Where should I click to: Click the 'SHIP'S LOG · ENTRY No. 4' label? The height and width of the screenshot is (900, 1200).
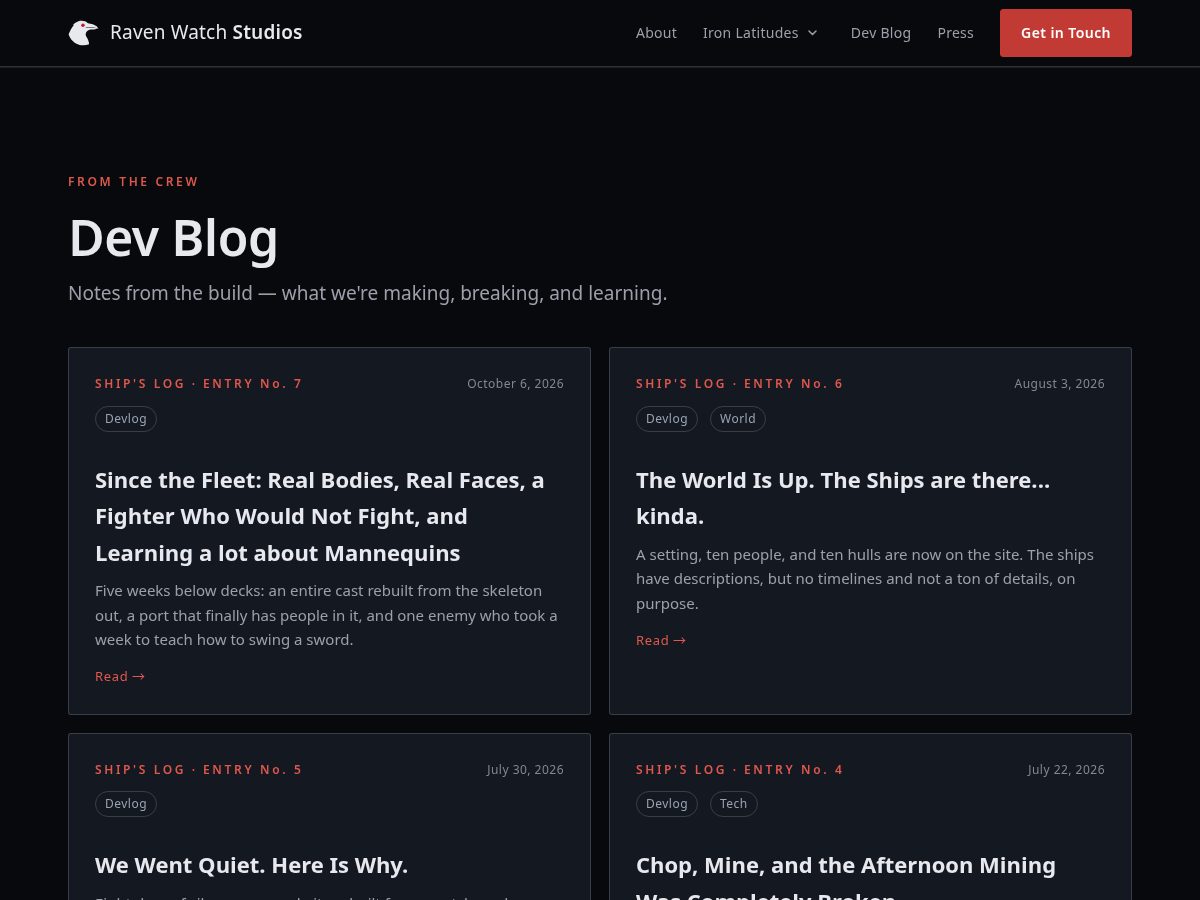point(739,770)
